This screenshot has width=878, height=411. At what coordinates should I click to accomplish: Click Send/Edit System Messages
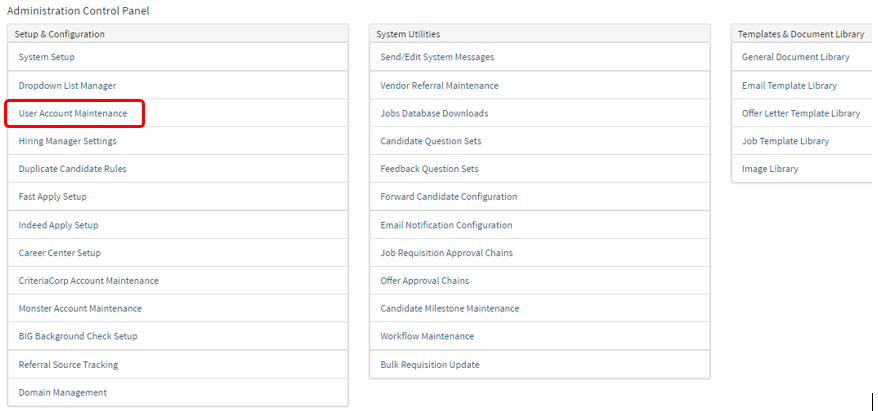tap(437, 57)
